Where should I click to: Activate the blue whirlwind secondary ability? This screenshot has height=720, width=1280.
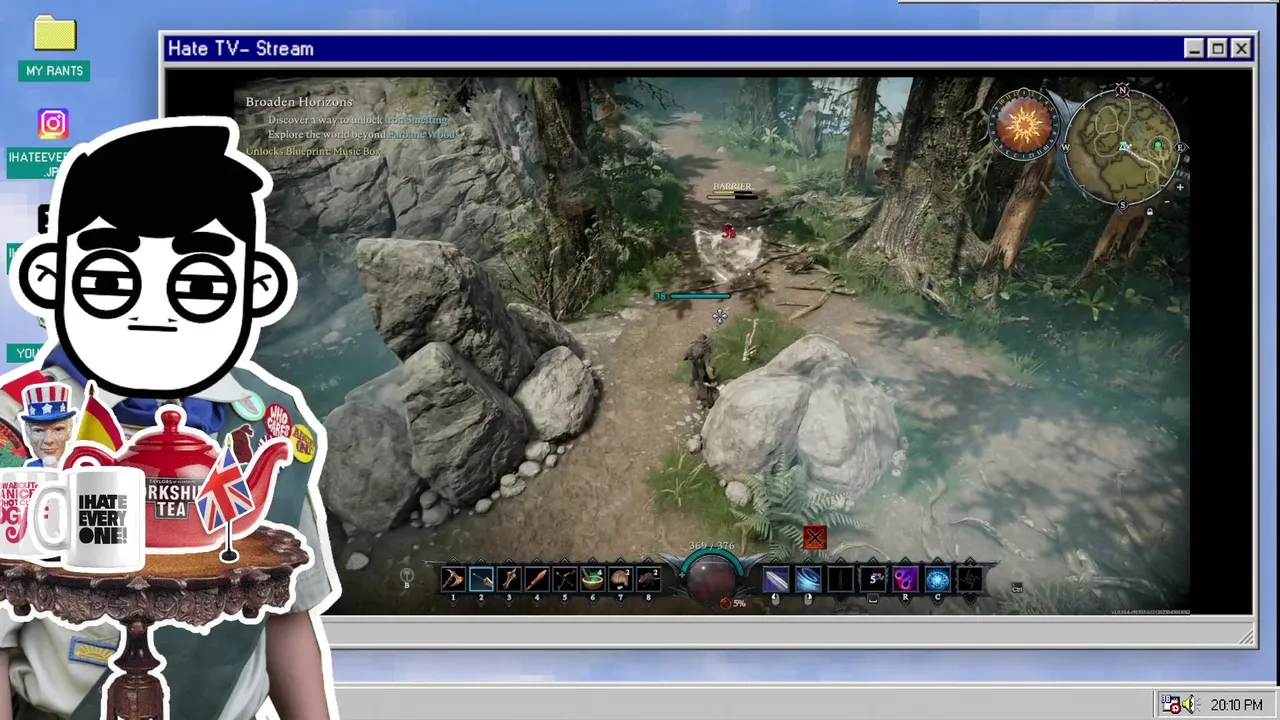pyautogui.click(x=808, y=579)
